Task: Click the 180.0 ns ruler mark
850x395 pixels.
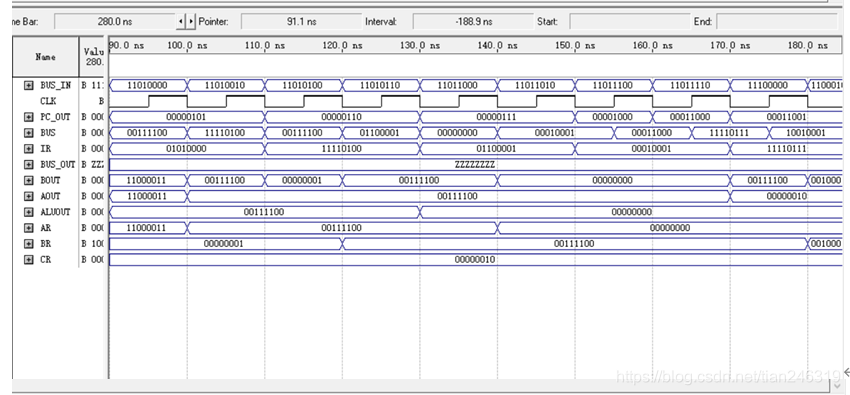Action: 807,46
